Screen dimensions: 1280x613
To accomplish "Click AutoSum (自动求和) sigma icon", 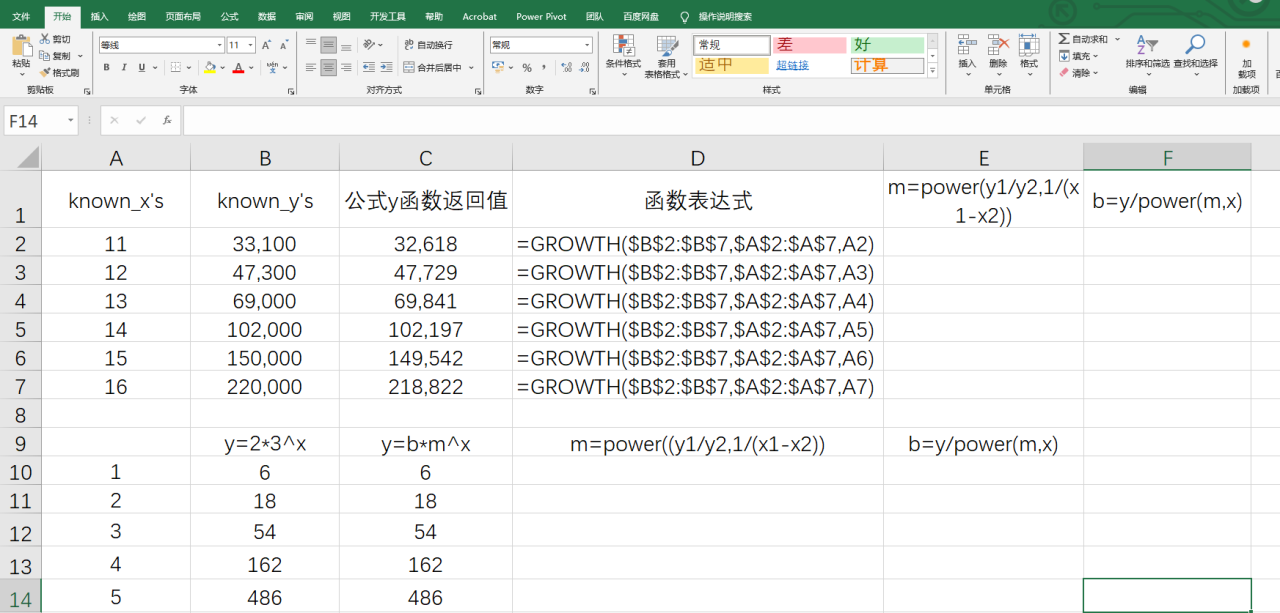I will pyautogui.click(x=1064, y=39).
